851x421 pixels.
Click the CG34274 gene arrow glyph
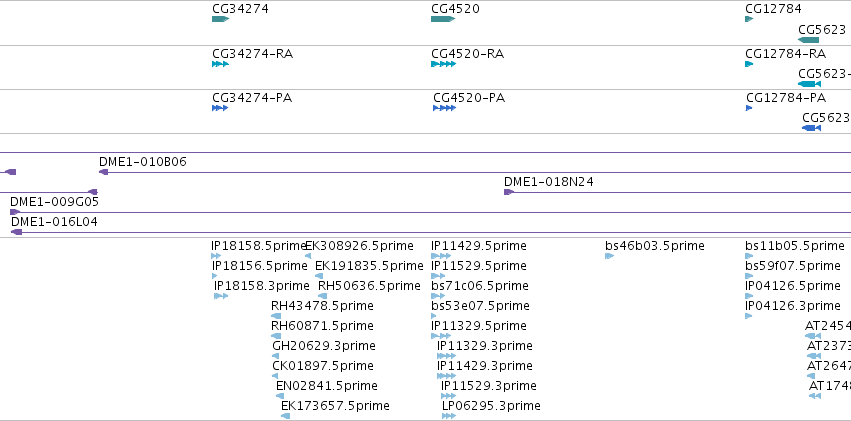220,19
